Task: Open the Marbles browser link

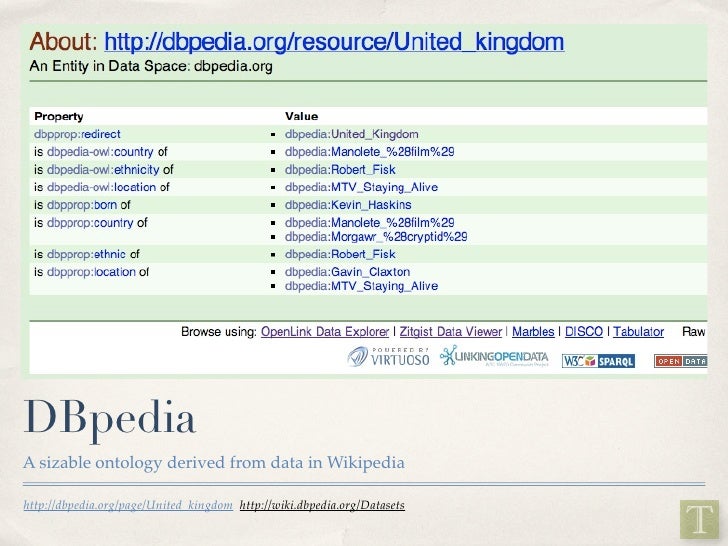Action: coord(533,332)
